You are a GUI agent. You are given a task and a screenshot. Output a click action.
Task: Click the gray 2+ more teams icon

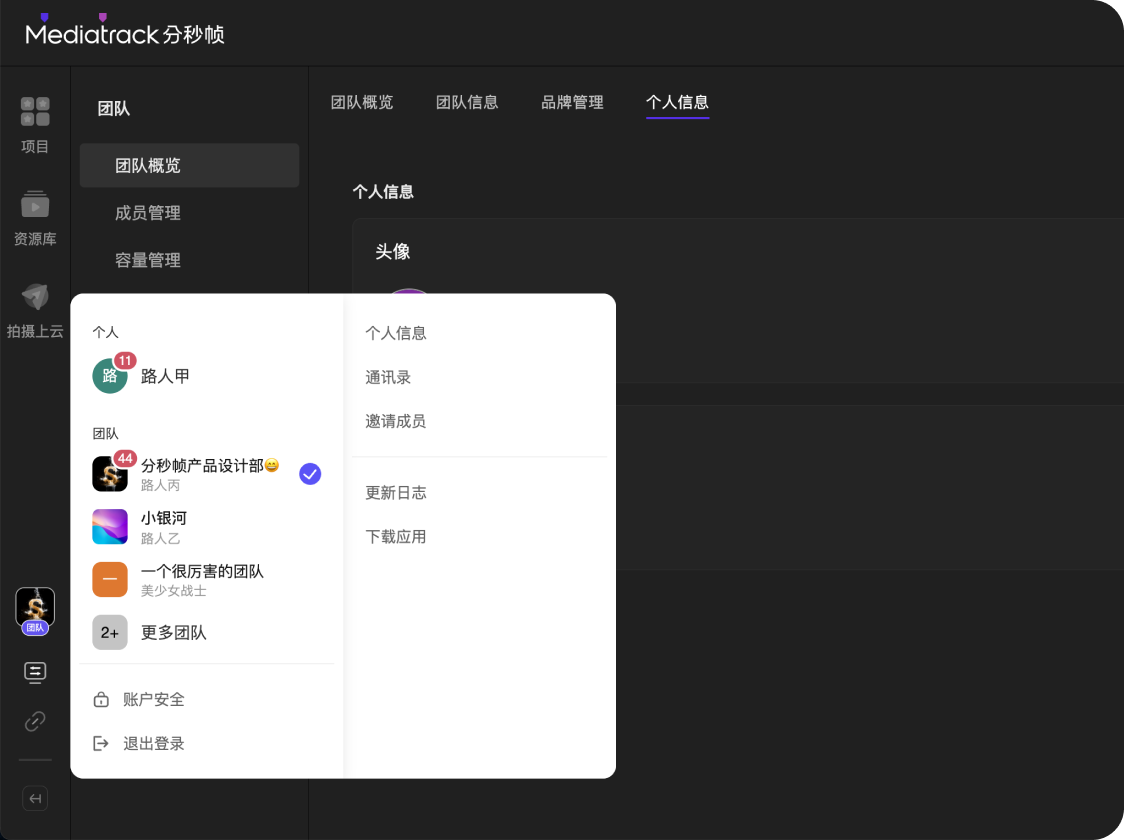pos(110,632)
